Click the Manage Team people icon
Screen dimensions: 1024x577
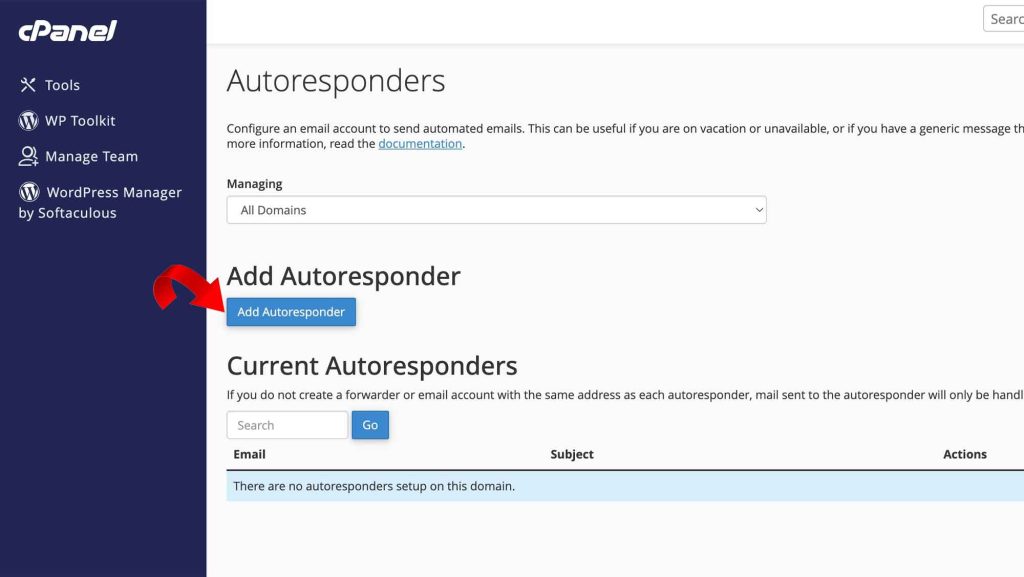click(x=27, y=156)
